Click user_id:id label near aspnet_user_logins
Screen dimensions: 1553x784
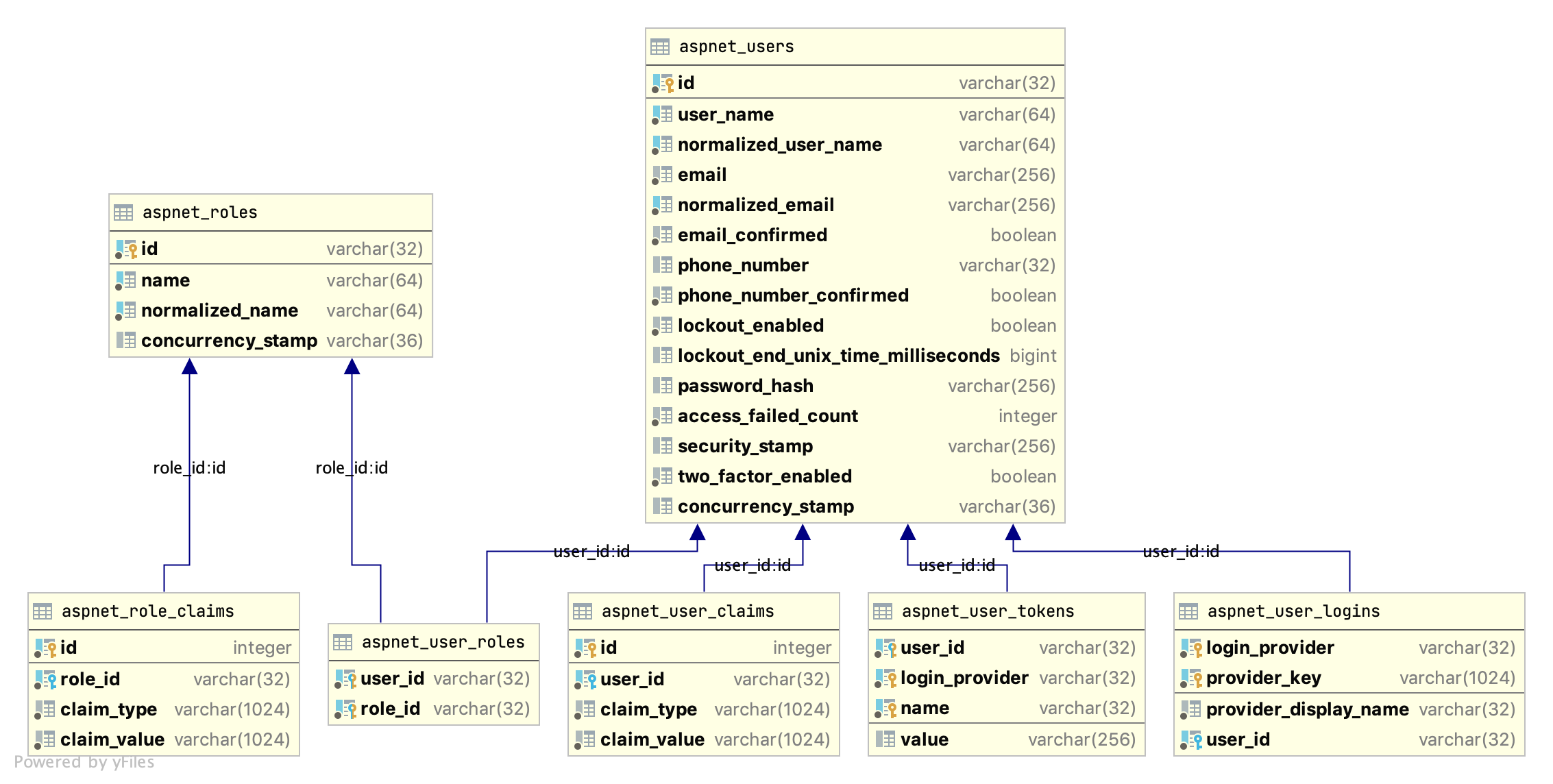pyautogui.click(x=1180, y=552)
